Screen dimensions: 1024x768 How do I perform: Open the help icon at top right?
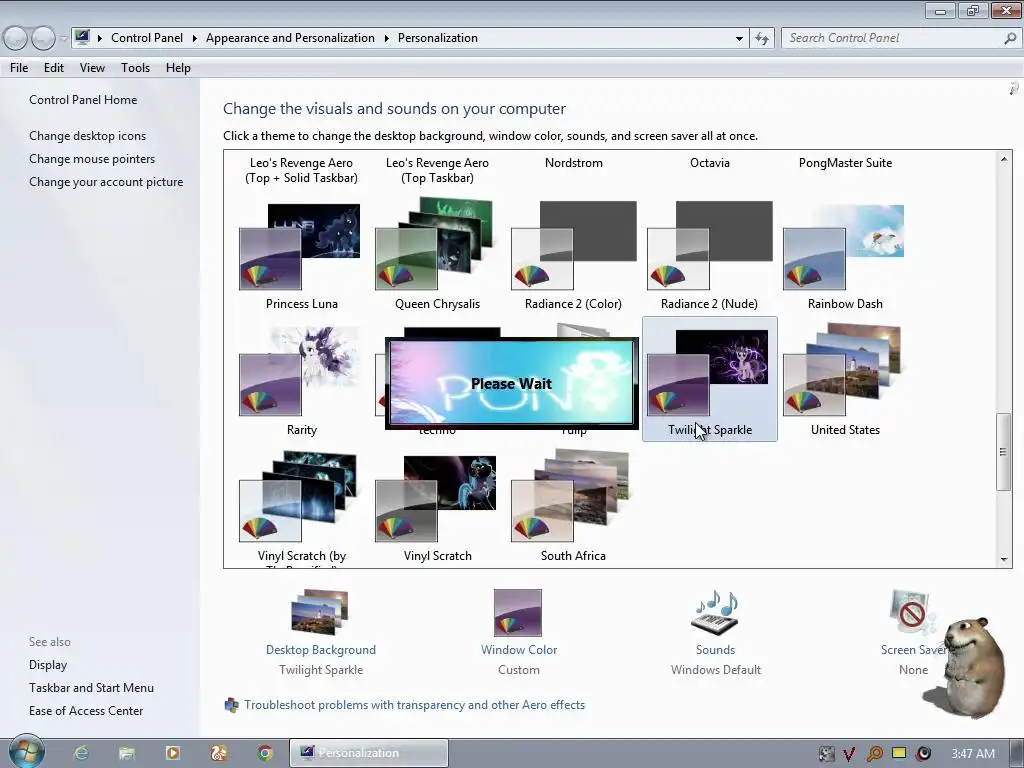click(x=1014, y=88)
